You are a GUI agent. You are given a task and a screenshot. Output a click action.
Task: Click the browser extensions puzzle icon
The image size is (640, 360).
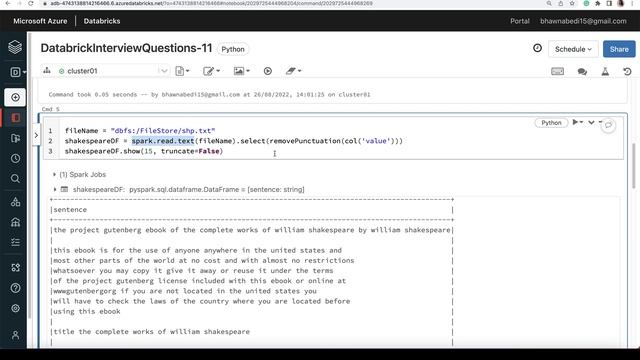(598, 3)
